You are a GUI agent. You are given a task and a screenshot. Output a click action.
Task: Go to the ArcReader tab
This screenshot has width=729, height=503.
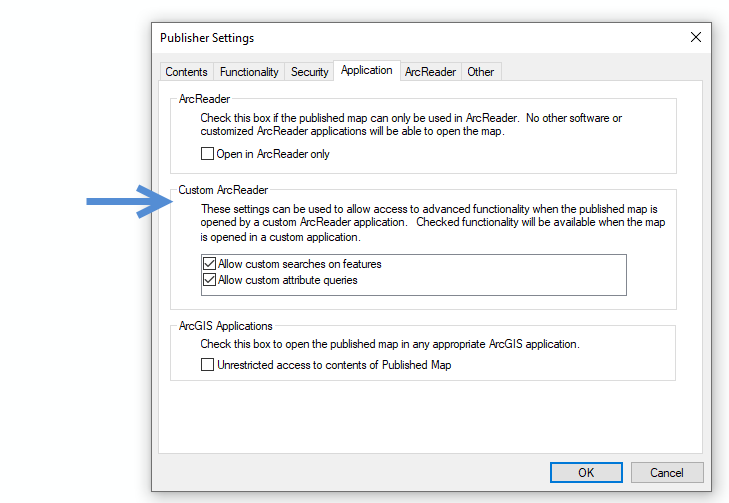[430, 72]
